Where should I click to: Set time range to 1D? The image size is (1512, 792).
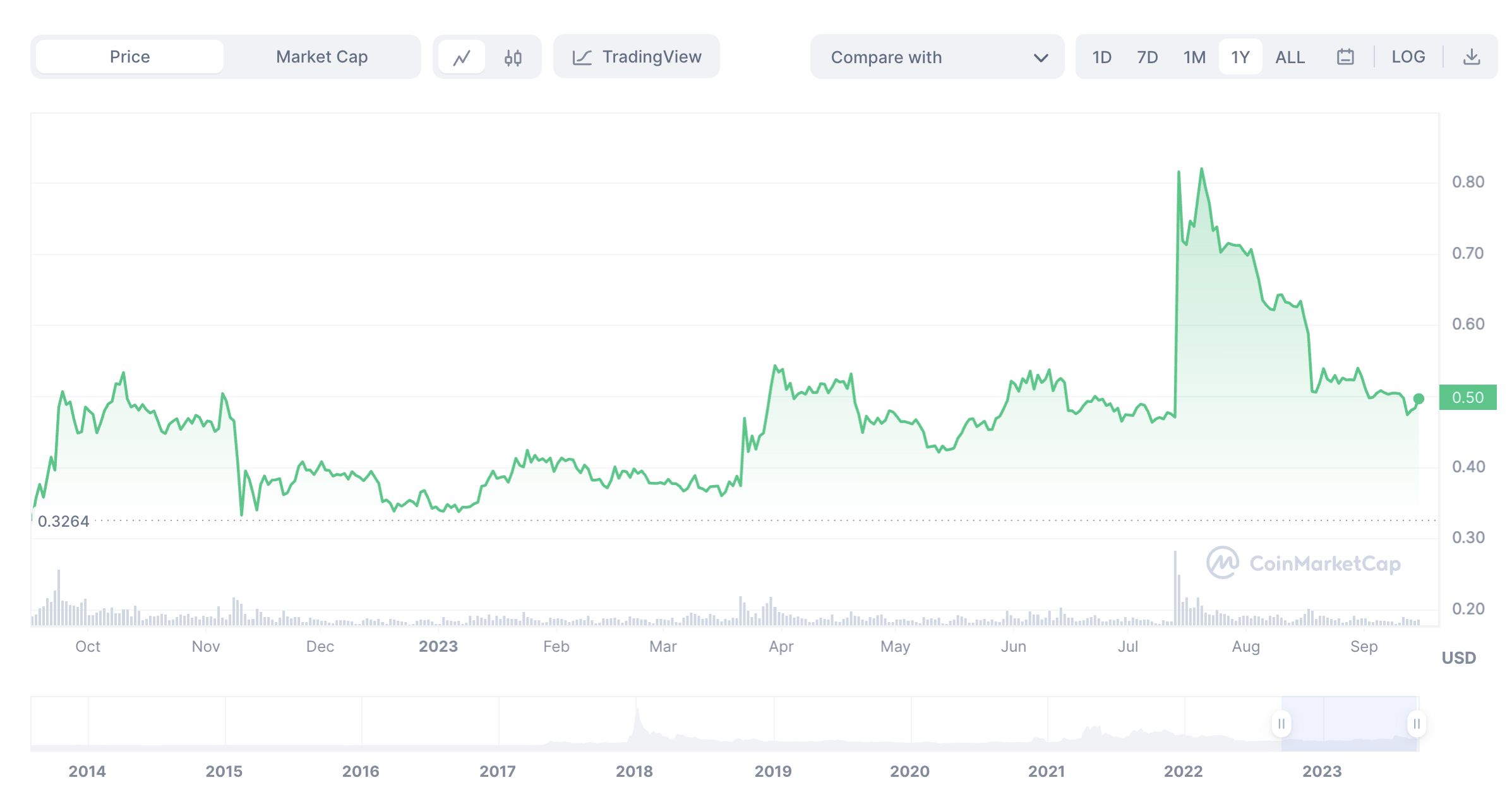1101,57
